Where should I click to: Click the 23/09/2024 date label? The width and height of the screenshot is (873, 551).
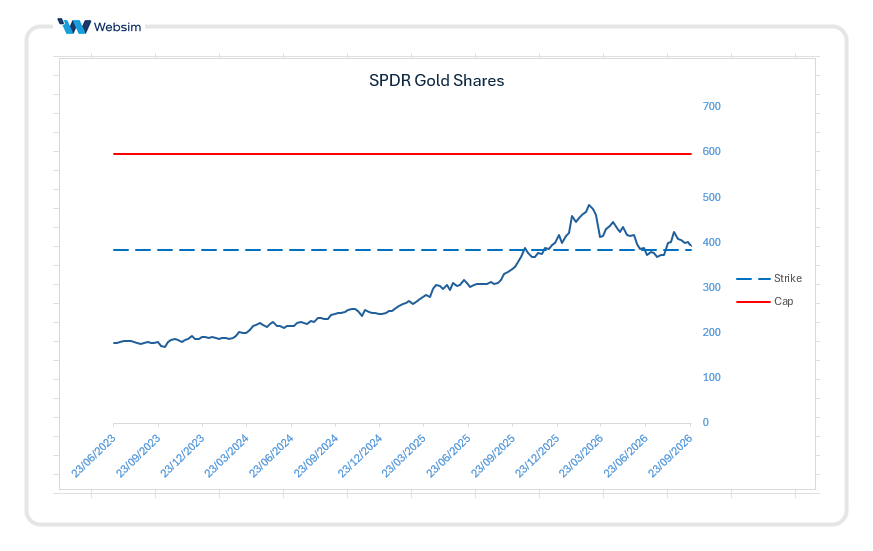pyautogui.click(x=316, y=456)
